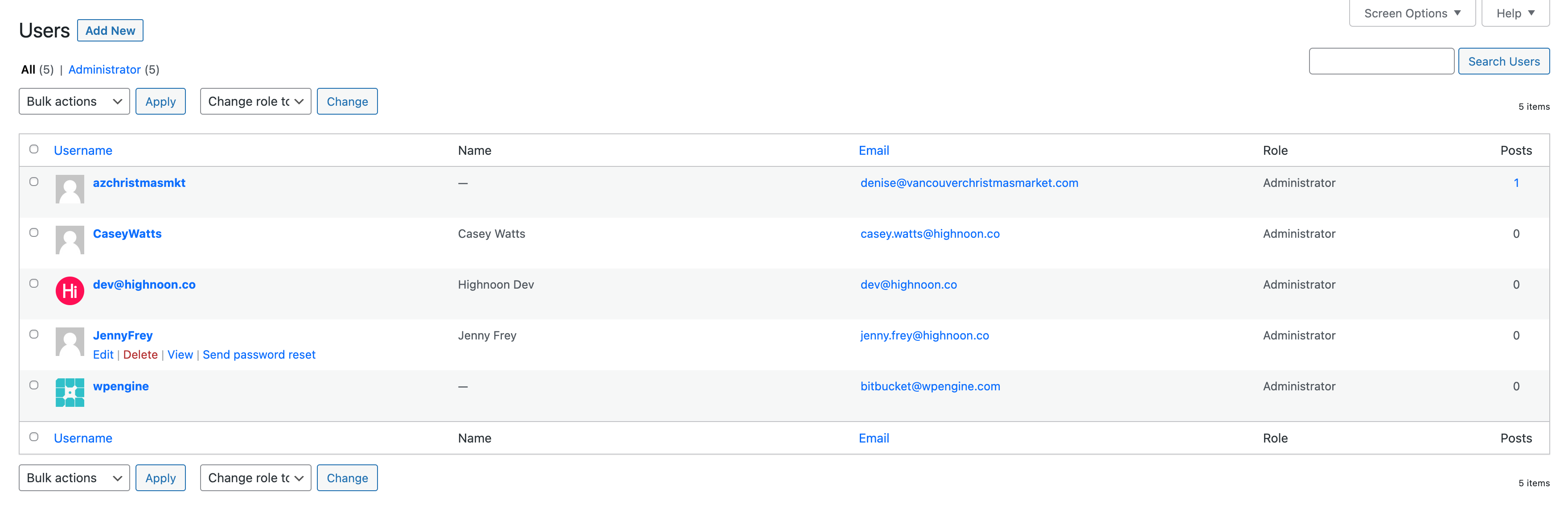Open denise@vancouverchristmasmarket.com email link
This screenshot has height=513, width=1568.
coord(969,182)
